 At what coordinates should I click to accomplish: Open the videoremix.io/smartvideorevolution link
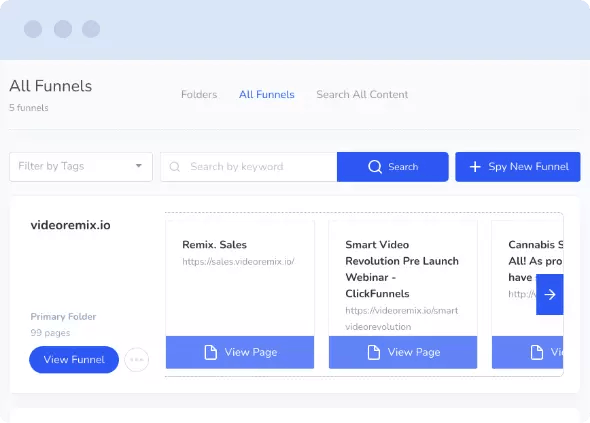(402, 319)
